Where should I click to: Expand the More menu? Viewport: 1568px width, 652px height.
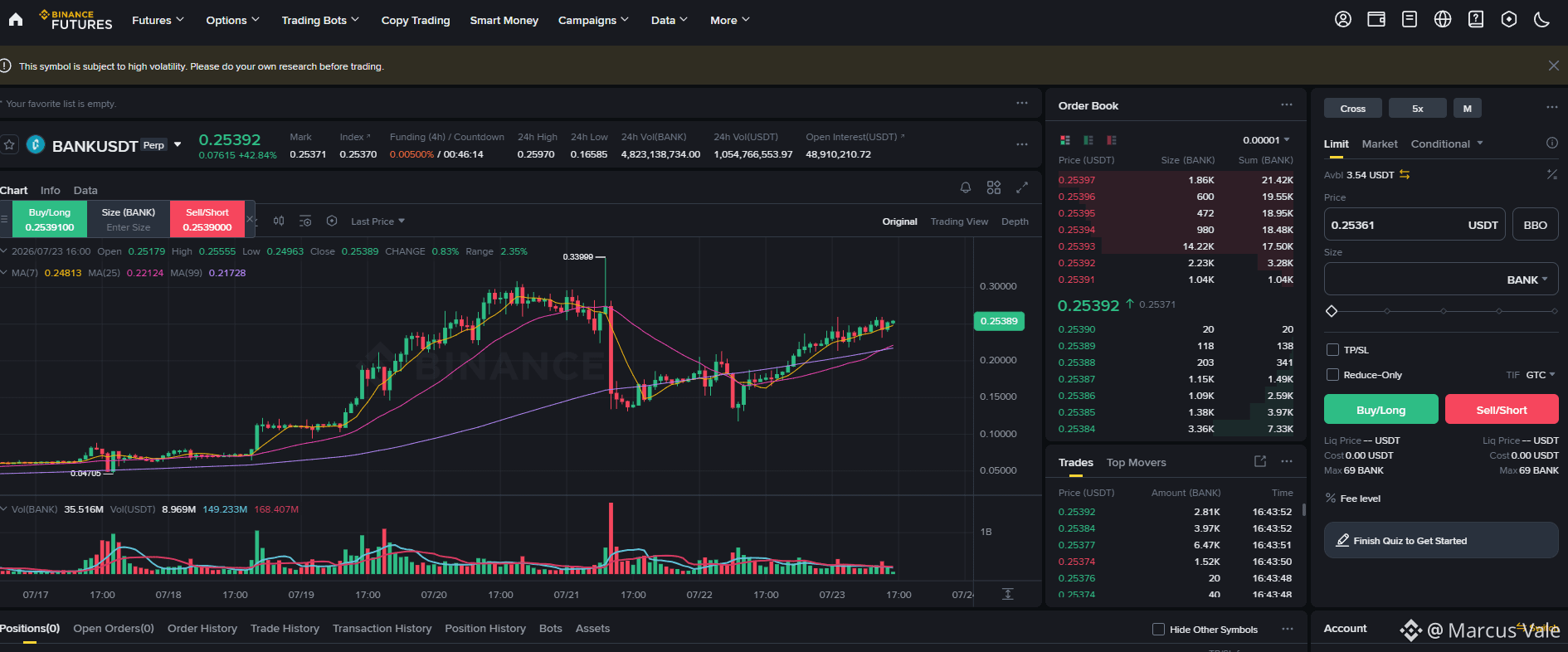click(x=729, y=20)
